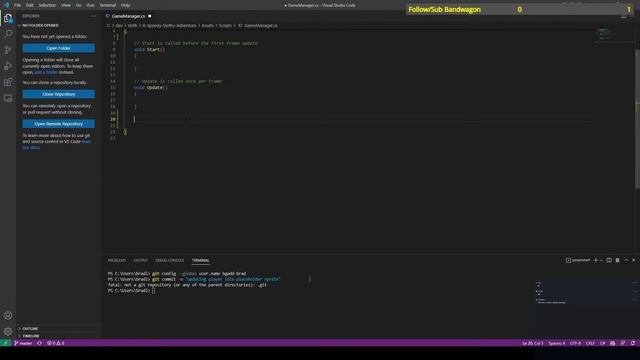Click the 'Assets' breadcrumb segment
640x360 pixels.
point(207,25)
